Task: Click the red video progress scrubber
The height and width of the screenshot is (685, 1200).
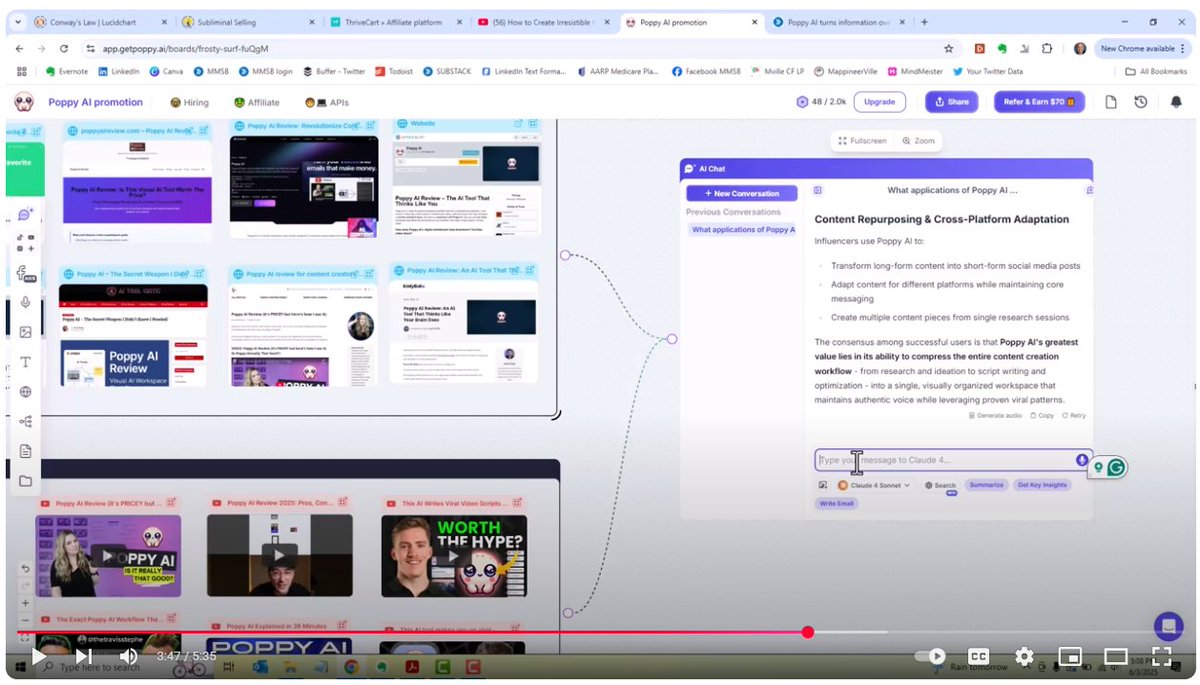Action: (807, 632)
